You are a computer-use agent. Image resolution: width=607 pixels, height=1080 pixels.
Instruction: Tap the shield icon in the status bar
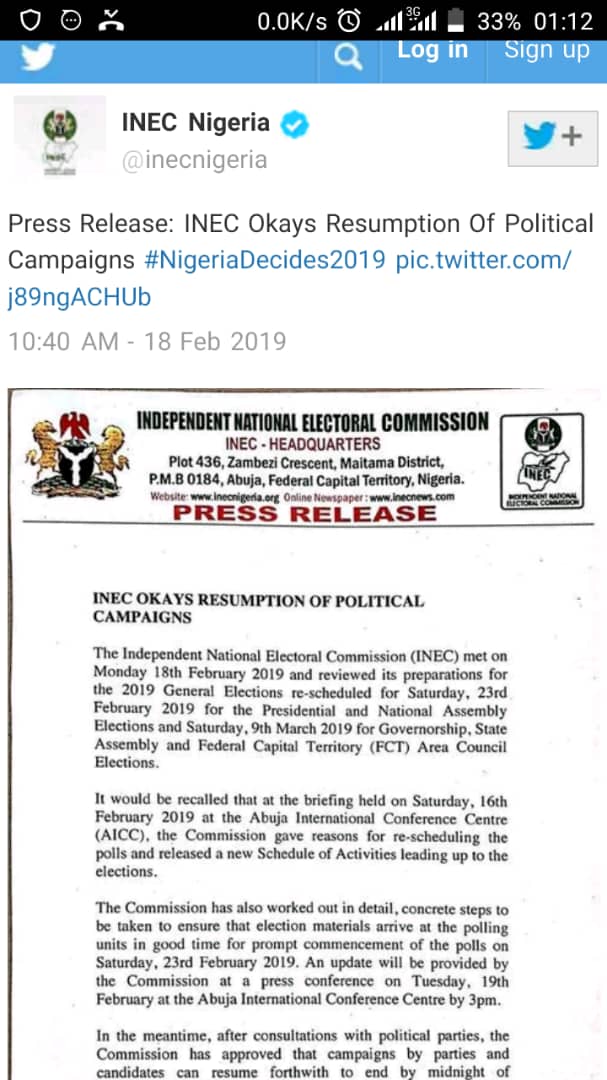(x=31, y=20)
